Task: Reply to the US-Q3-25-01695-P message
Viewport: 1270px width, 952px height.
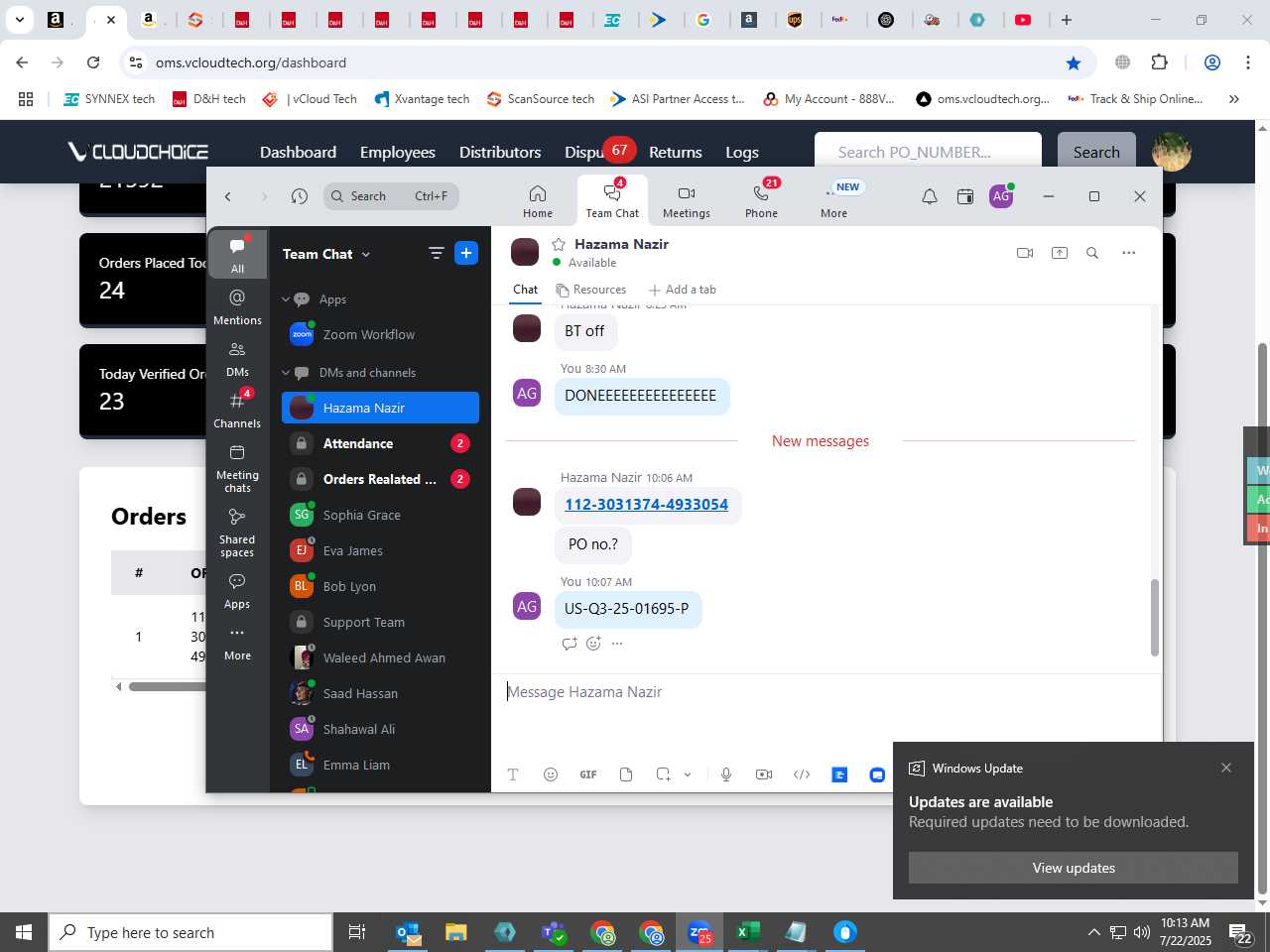Action: 570,644
